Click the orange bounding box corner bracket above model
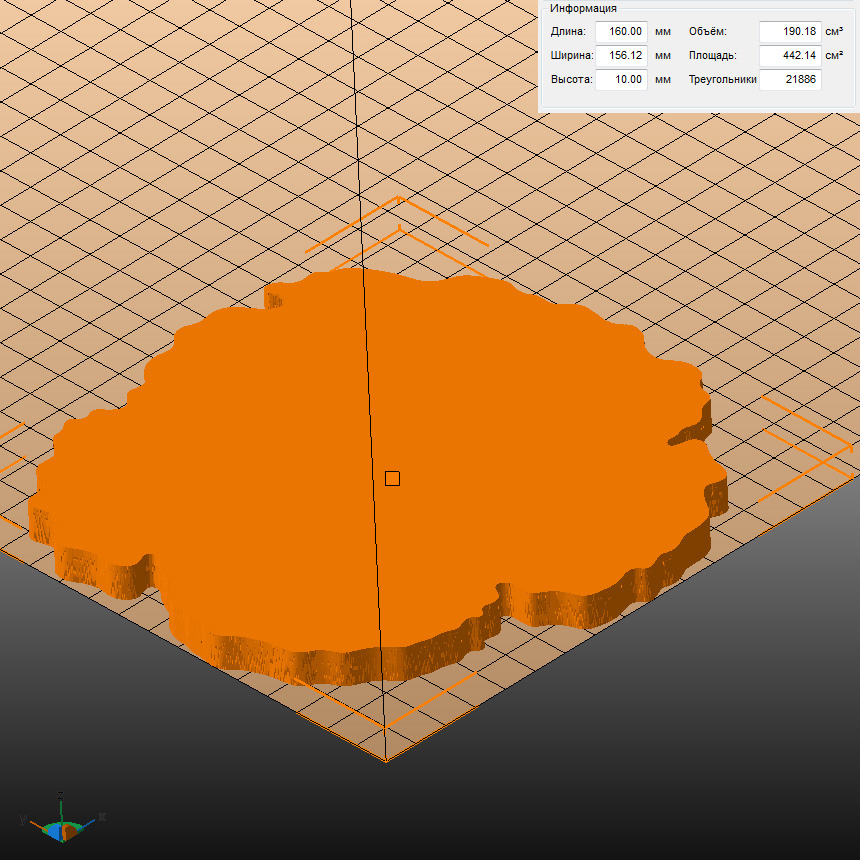 399,199
